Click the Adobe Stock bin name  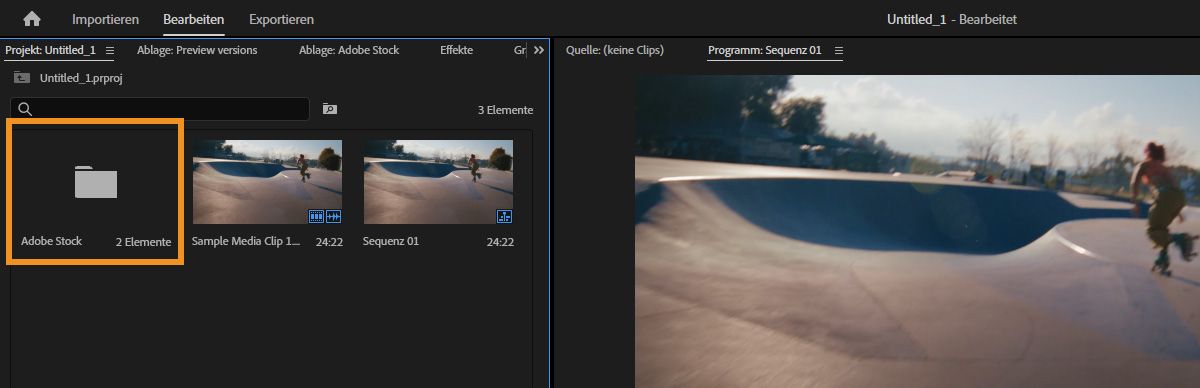pyautogui.click(x=51, y=242)
